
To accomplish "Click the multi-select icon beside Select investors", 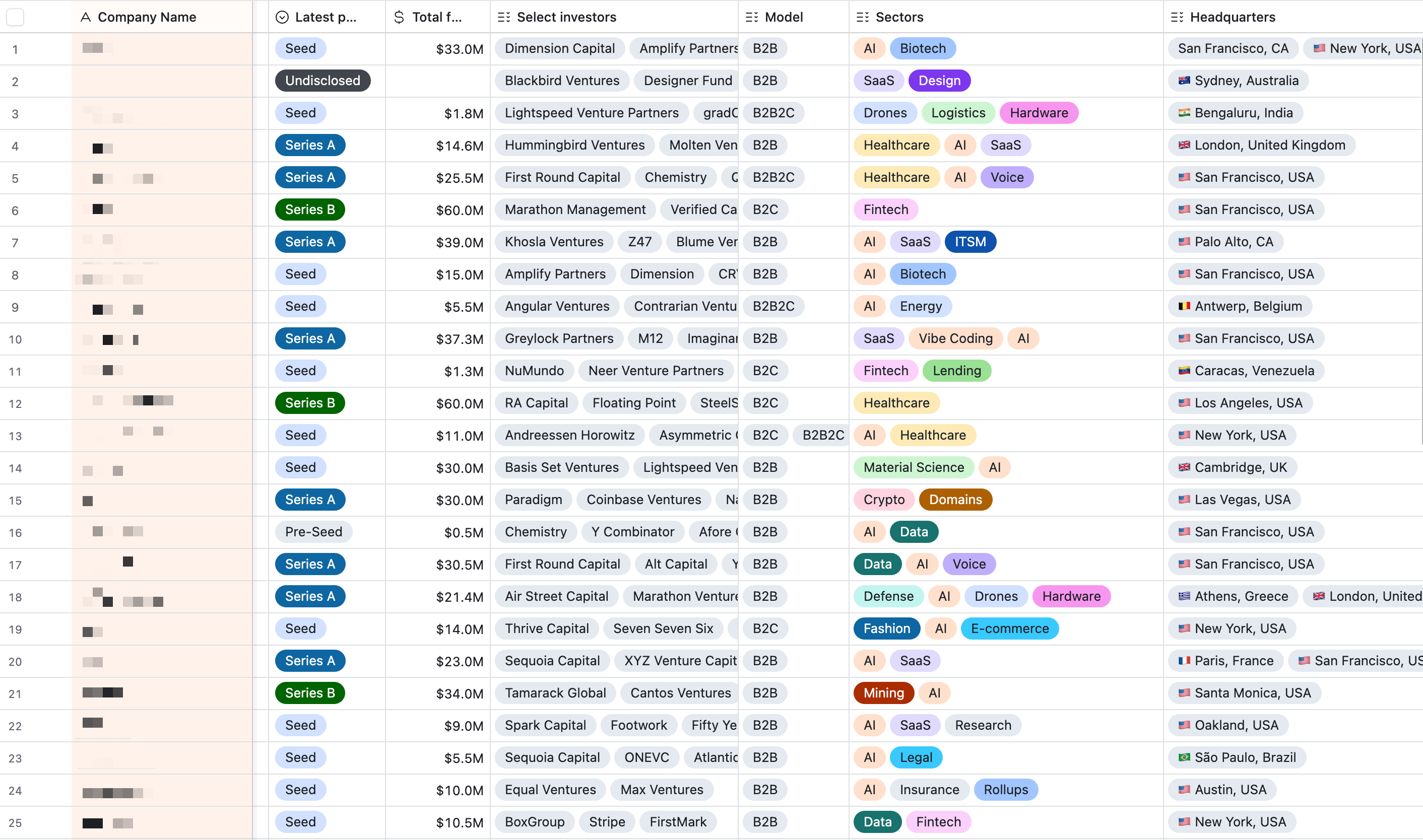I will [x=503, y=17].
